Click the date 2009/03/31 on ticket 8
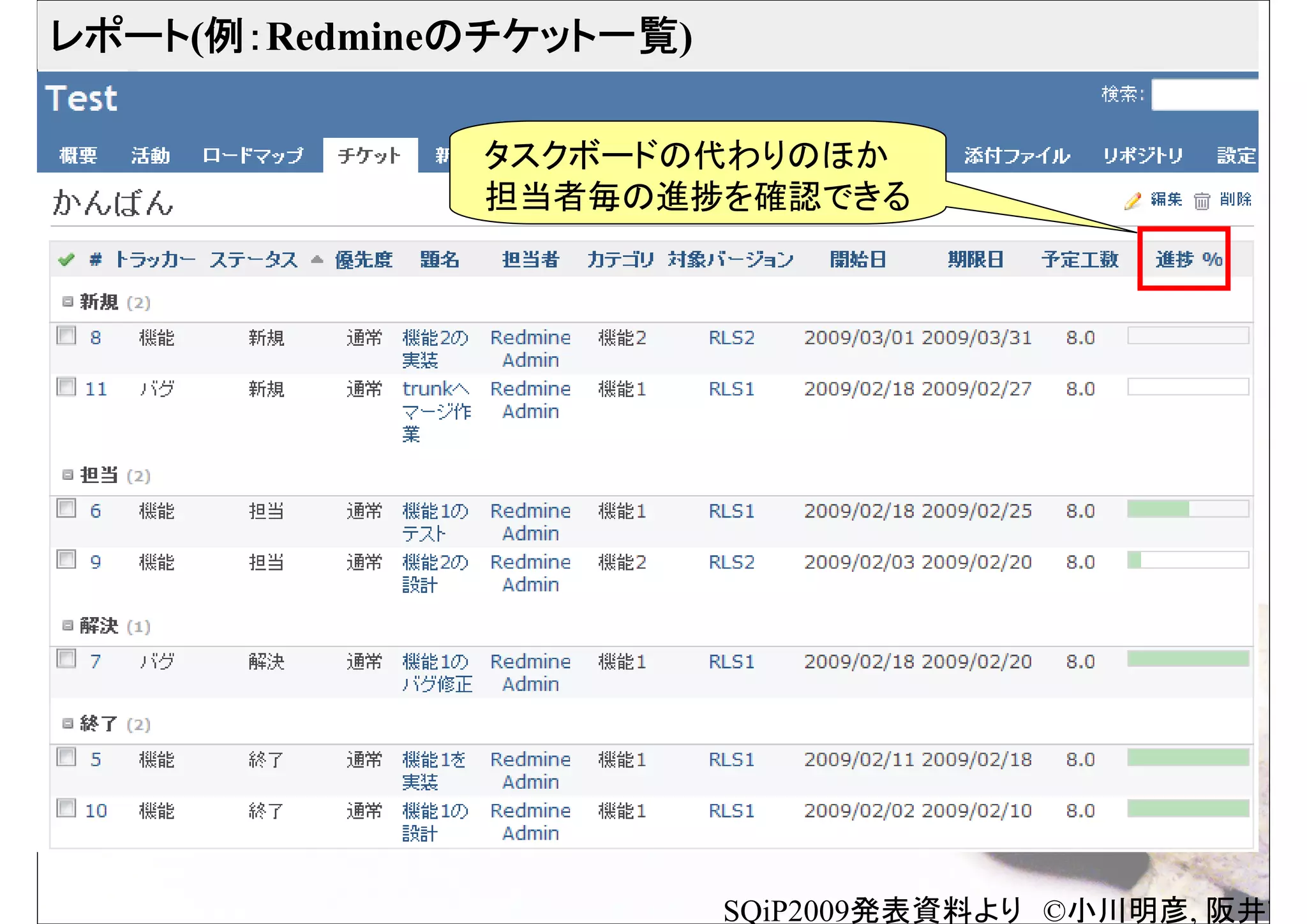 pyautogui.click(x=976, y=338)
